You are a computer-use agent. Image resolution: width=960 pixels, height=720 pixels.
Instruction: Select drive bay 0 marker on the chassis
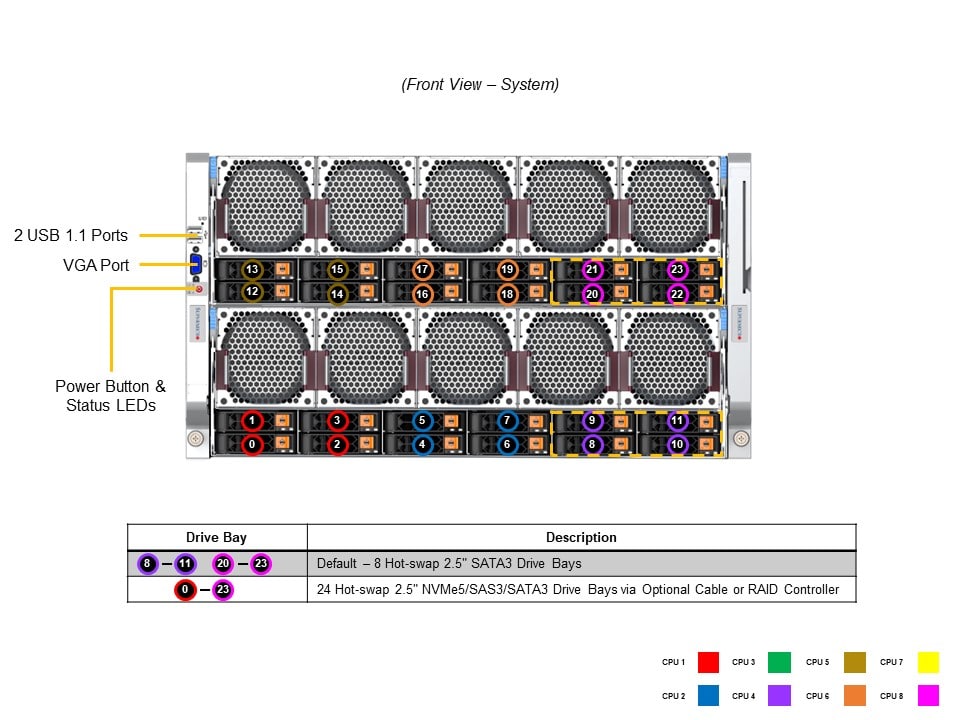[x=253, y=444]
